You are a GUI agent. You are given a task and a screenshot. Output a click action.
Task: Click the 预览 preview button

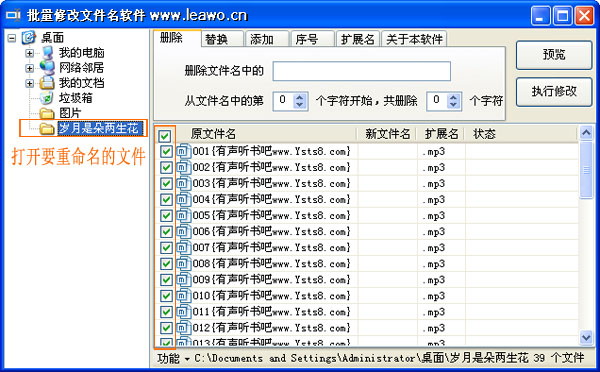coord(554,55)
